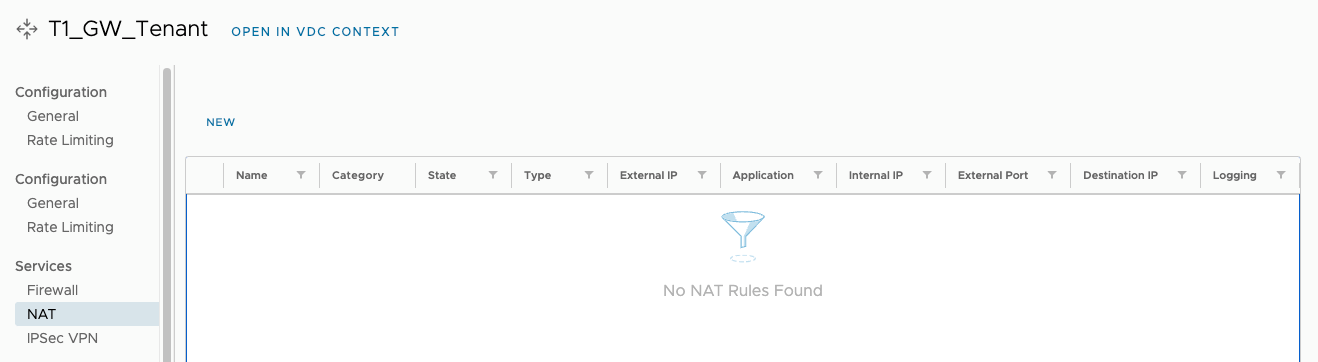Click the Name column filter icon
The image size is (1318, 362).
(301, 175)
